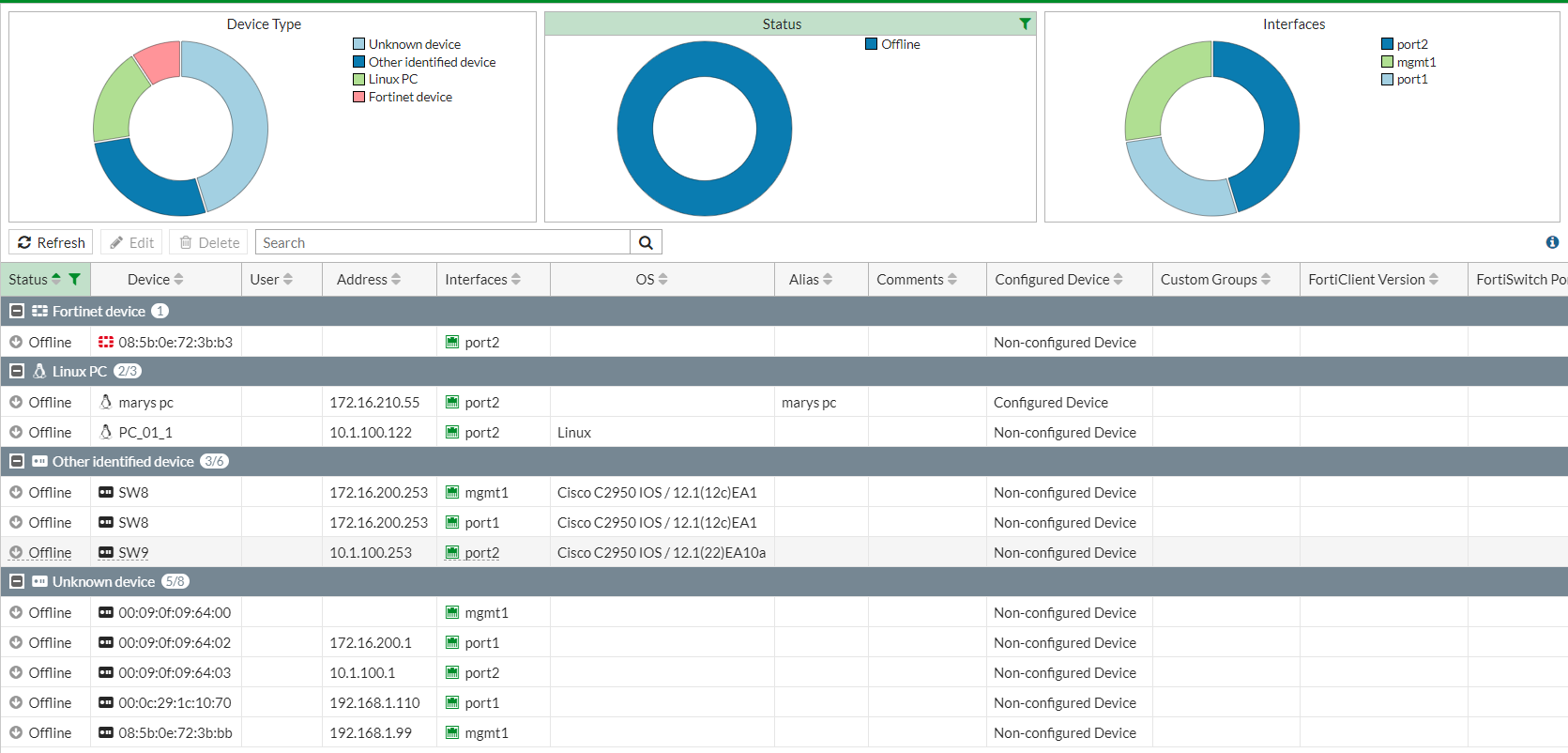
Task: Click the Fortinet icon beside 08:5b:0e:72:3b:b3
Action: coord(106,343)
